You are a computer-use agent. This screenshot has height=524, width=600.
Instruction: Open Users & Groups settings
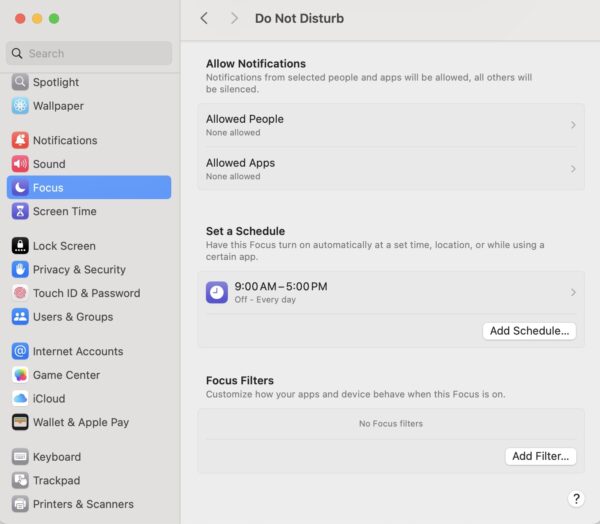coord(72,317)
